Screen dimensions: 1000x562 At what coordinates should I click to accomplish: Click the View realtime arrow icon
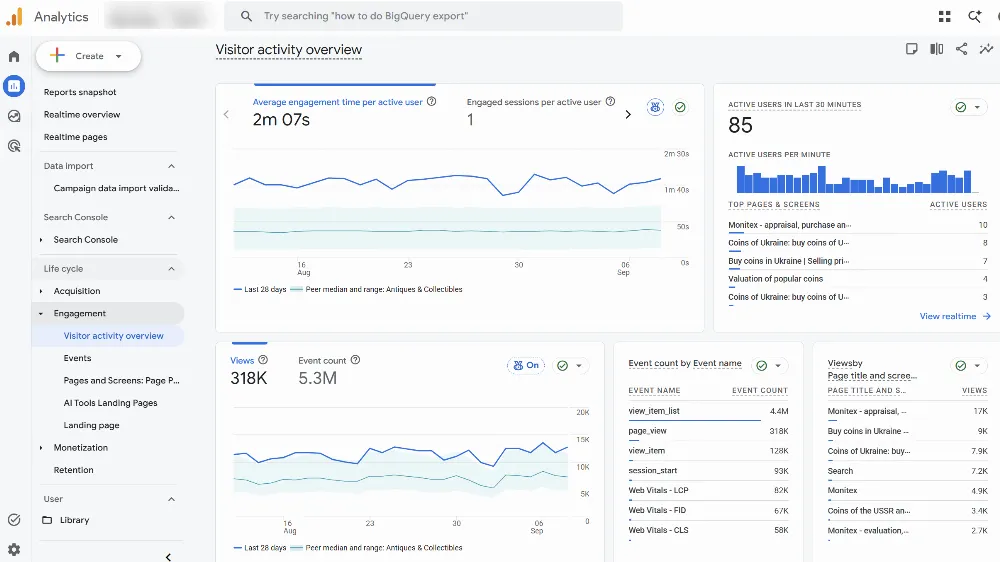[987, 316]
